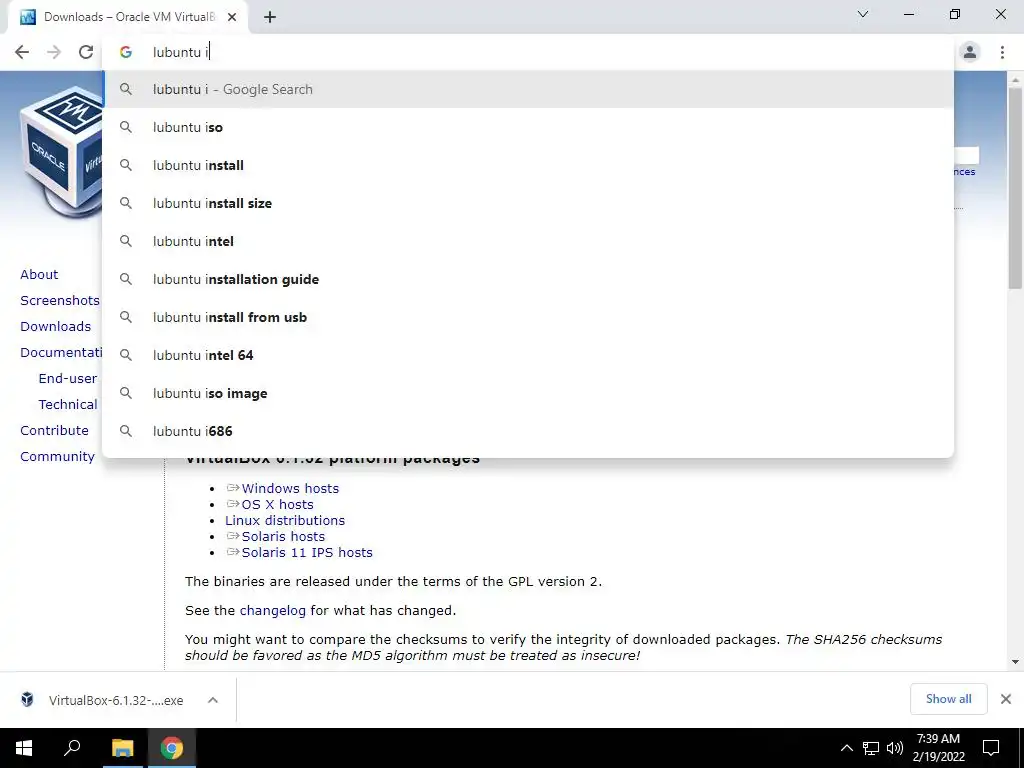This screenshot has width=1024, height=768.
Task: Select 'lubuntu i - Google Search' suggestion
Action: 528,89
